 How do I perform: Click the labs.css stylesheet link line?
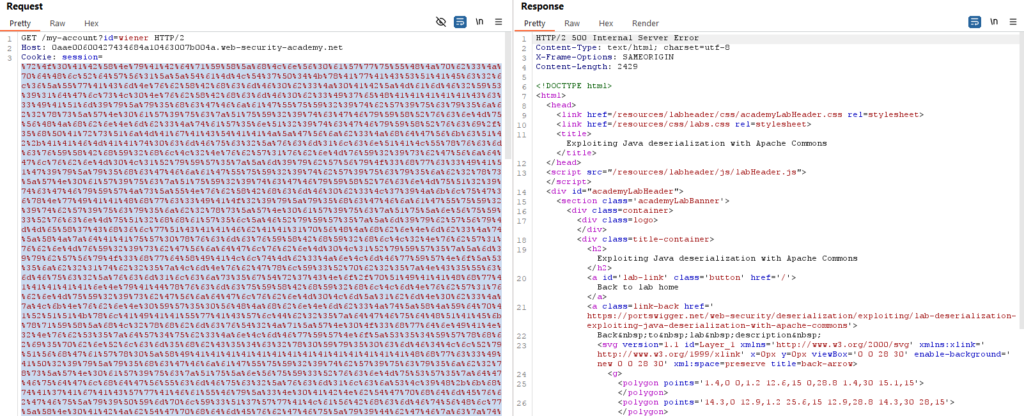click(x=684, y=123)
